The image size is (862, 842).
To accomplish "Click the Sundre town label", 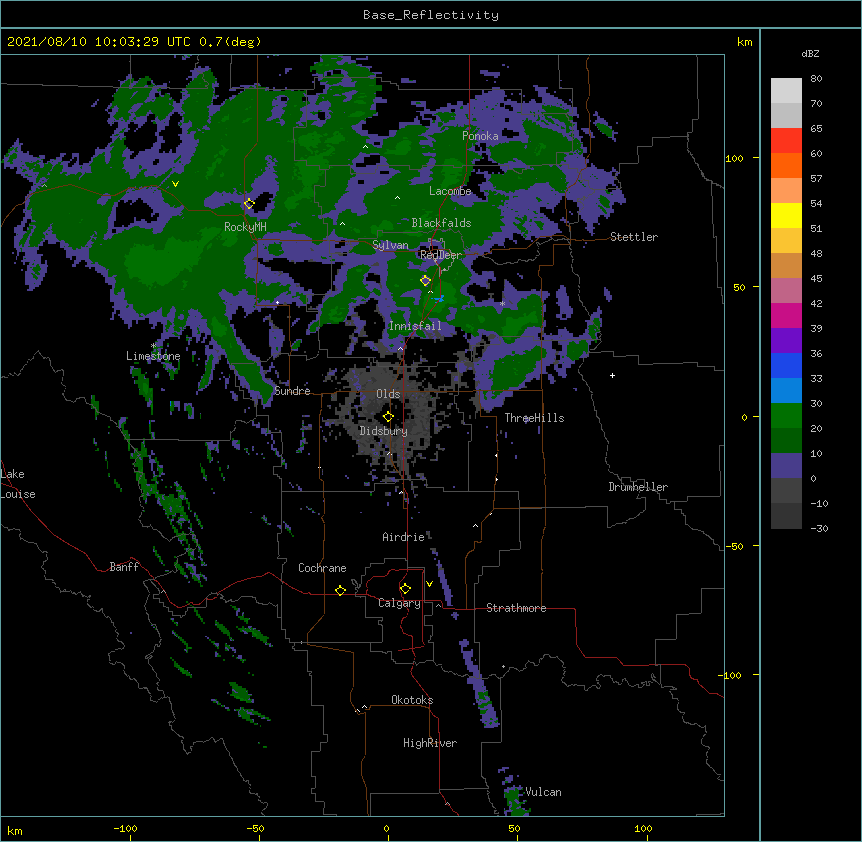I will click(x=292, y=391).
